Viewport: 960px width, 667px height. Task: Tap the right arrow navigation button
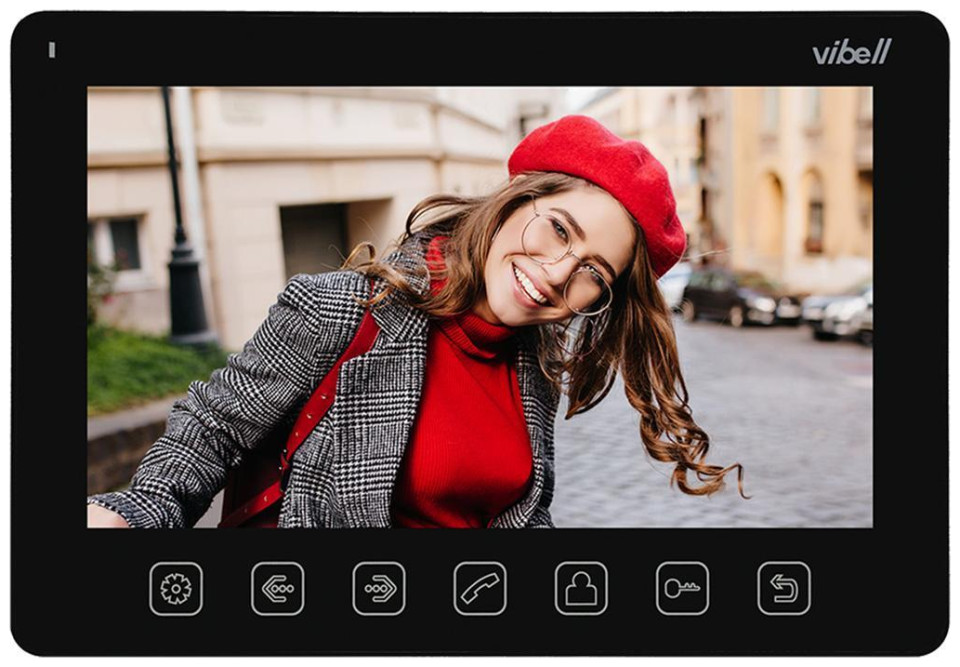(378, 589)
